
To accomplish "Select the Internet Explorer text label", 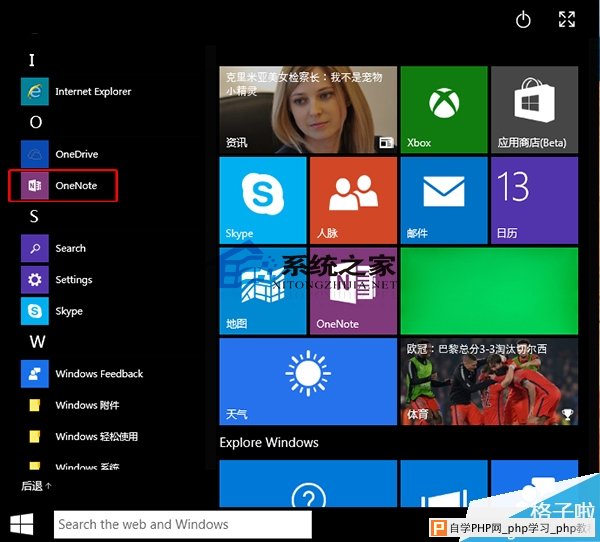I will [x=93, y=91].
